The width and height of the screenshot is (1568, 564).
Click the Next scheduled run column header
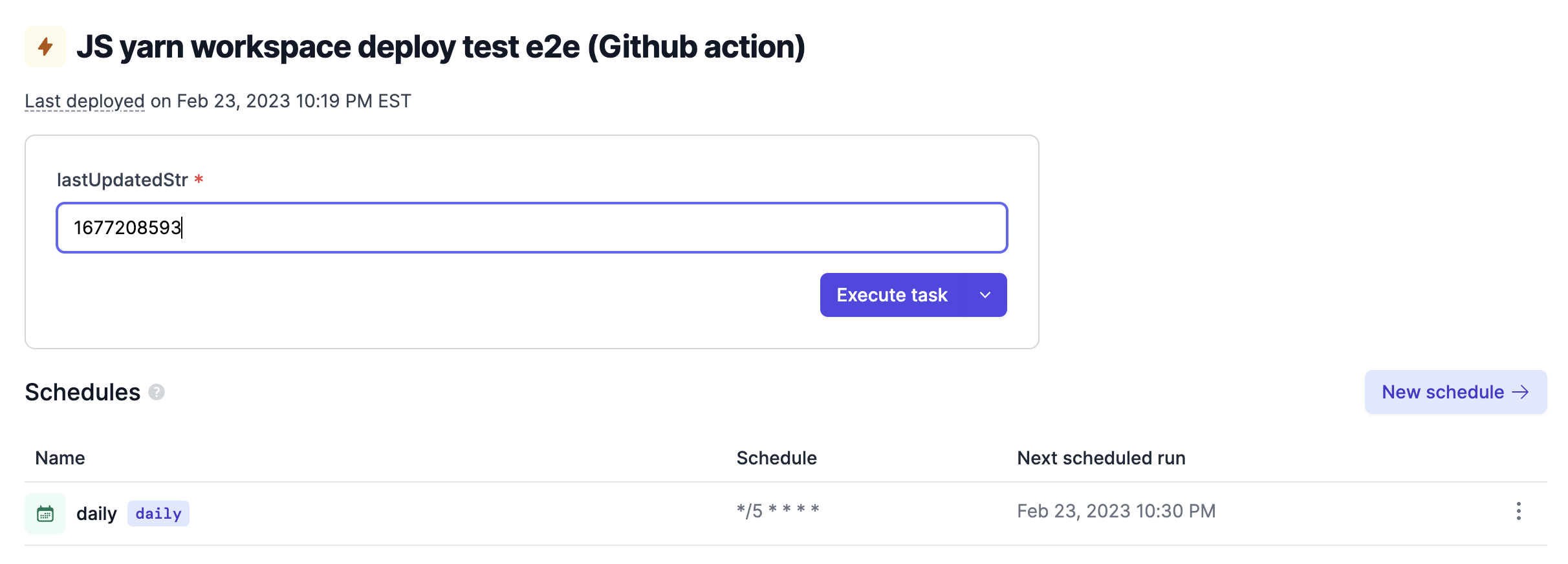(x=1101, y=458)
